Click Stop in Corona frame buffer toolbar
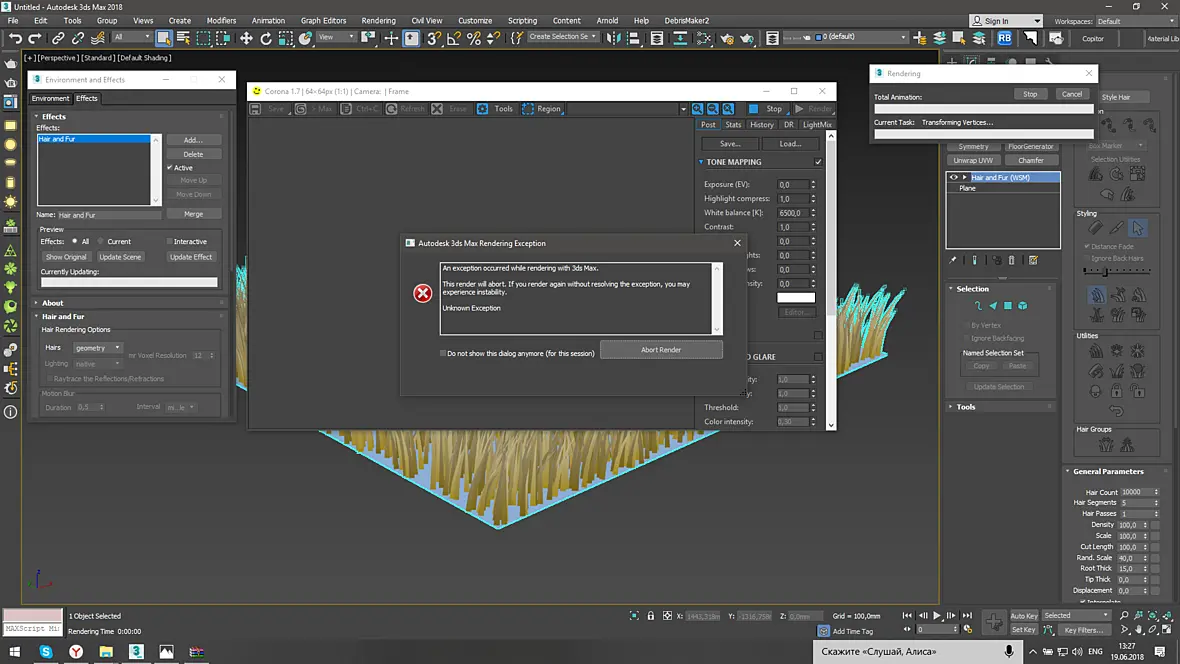Image resolution: width=1180 pixels, height=664 pixels. pyautogui.click(x=766, y=109)
